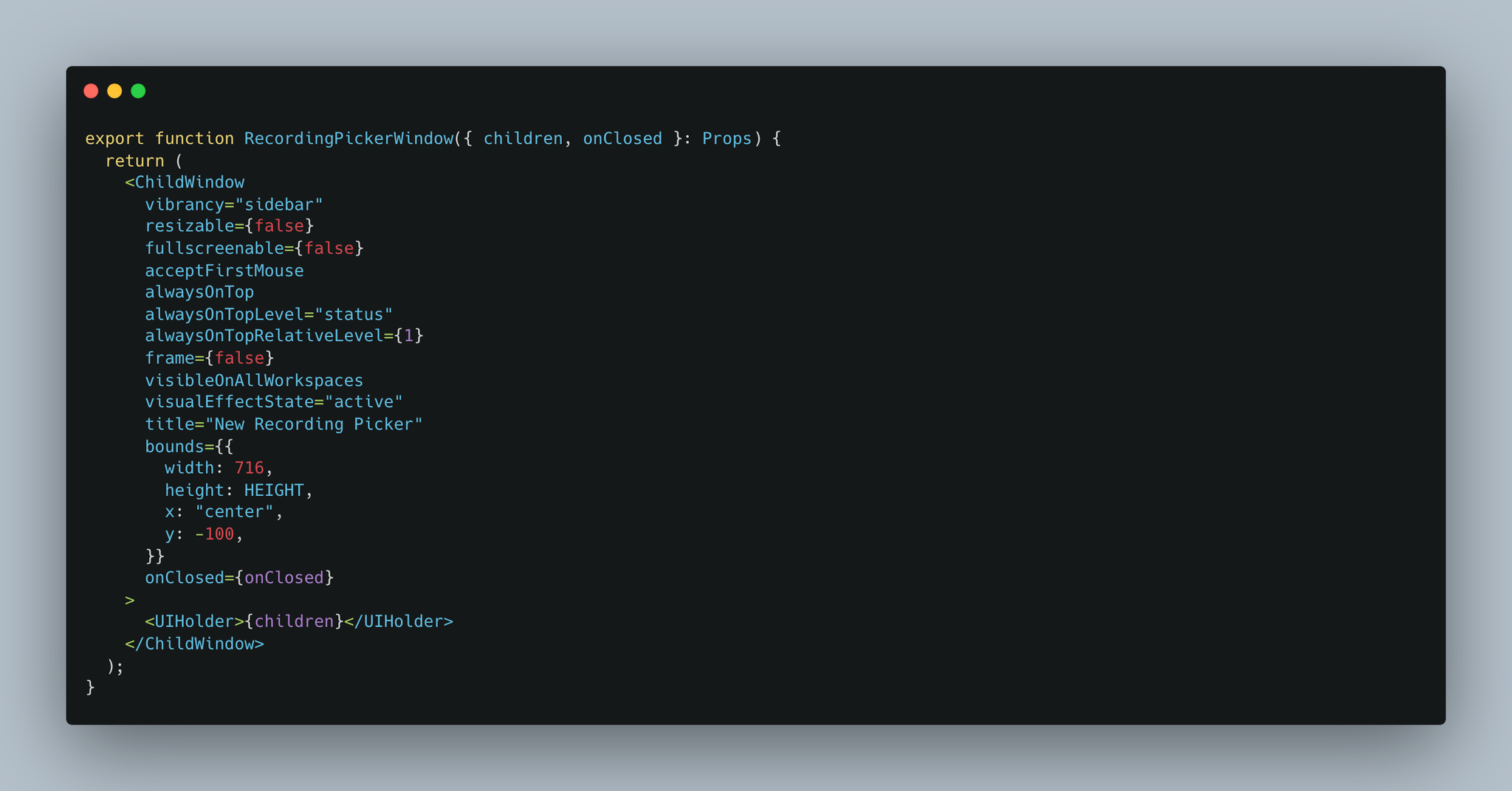Click false in the fullscreenable prop

pos(329,248)
